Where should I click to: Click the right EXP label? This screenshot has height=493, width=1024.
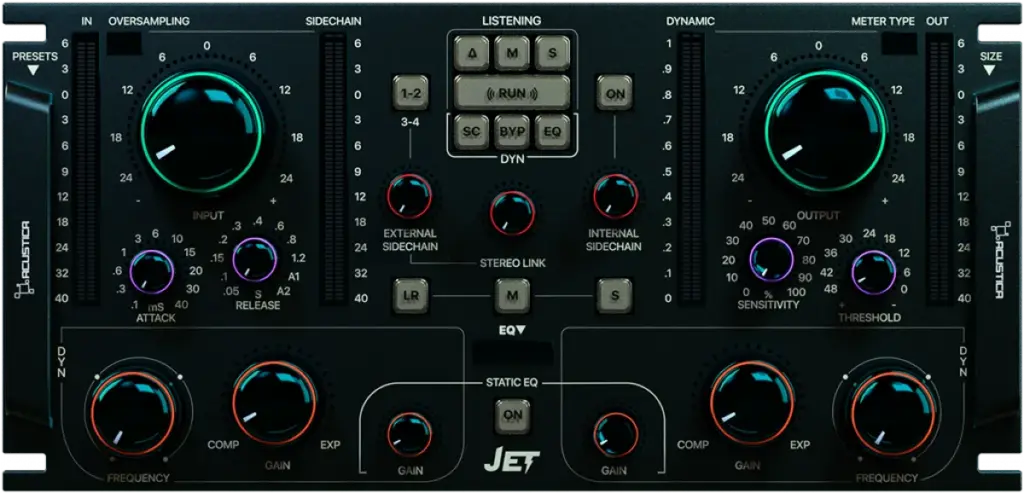(800, 445)
